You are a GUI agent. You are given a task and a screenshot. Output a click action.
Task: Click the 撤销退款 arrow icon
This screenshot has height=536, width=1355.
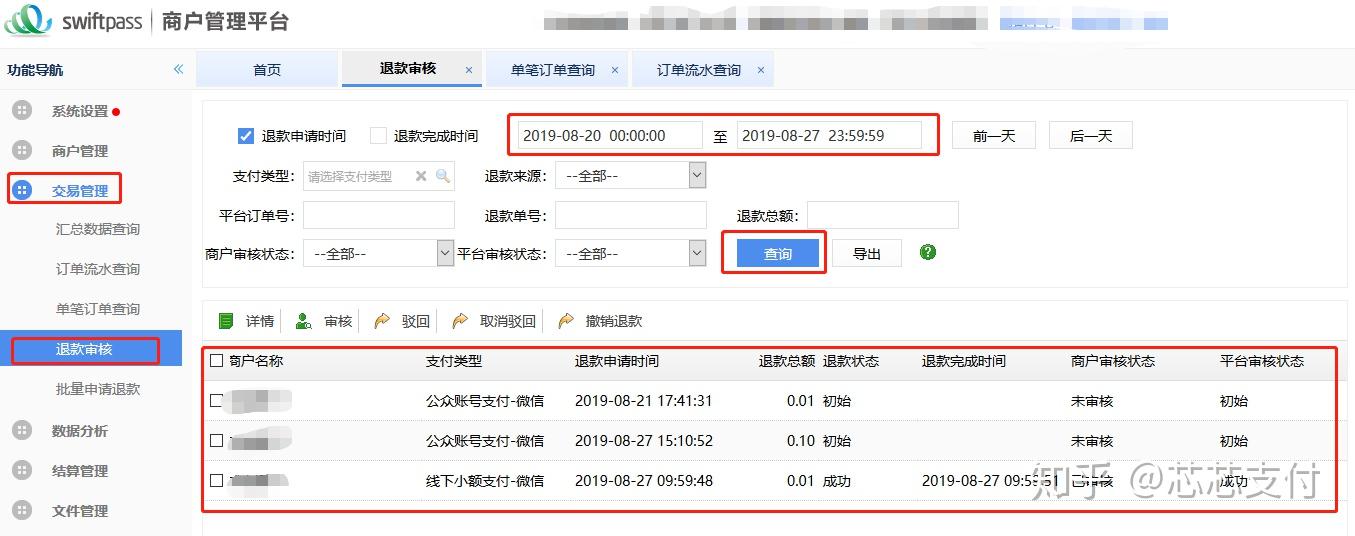tap(566, 321)
